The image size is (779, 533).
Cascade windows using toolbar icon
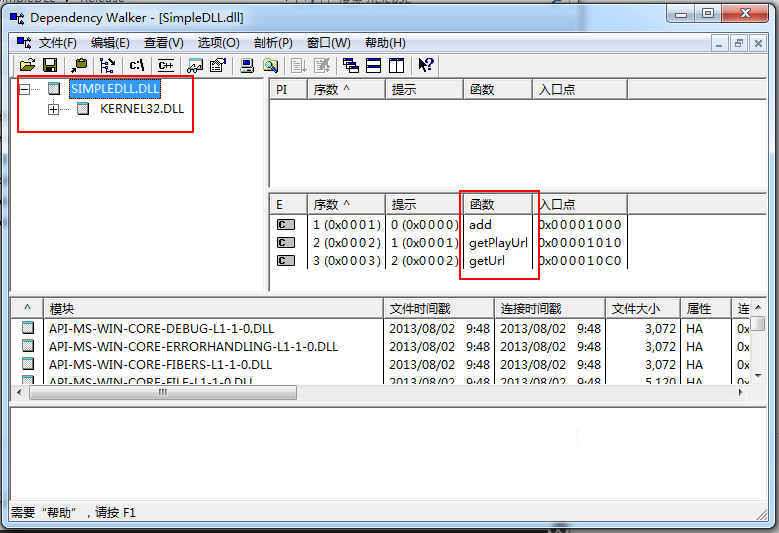pyautogui.click(x=350, y=65)
